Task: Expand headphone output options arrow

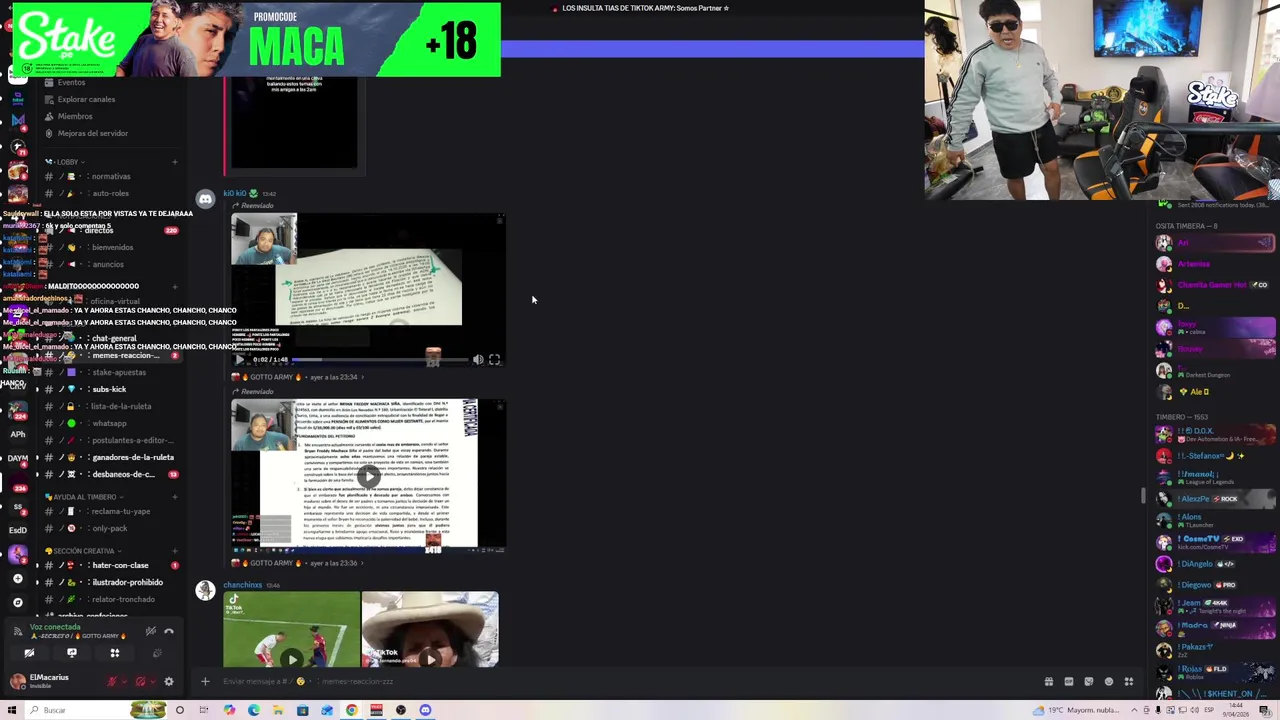Action: (x=151, y=682)
